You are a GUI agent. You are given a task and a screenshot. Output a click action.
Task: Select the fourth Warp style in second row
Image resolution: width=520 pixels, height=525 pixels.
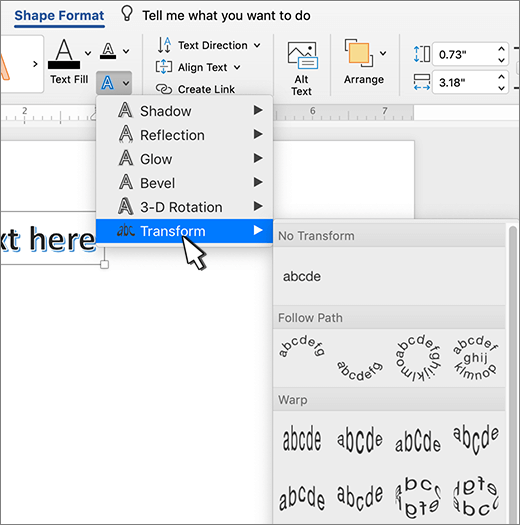[476, 496]
